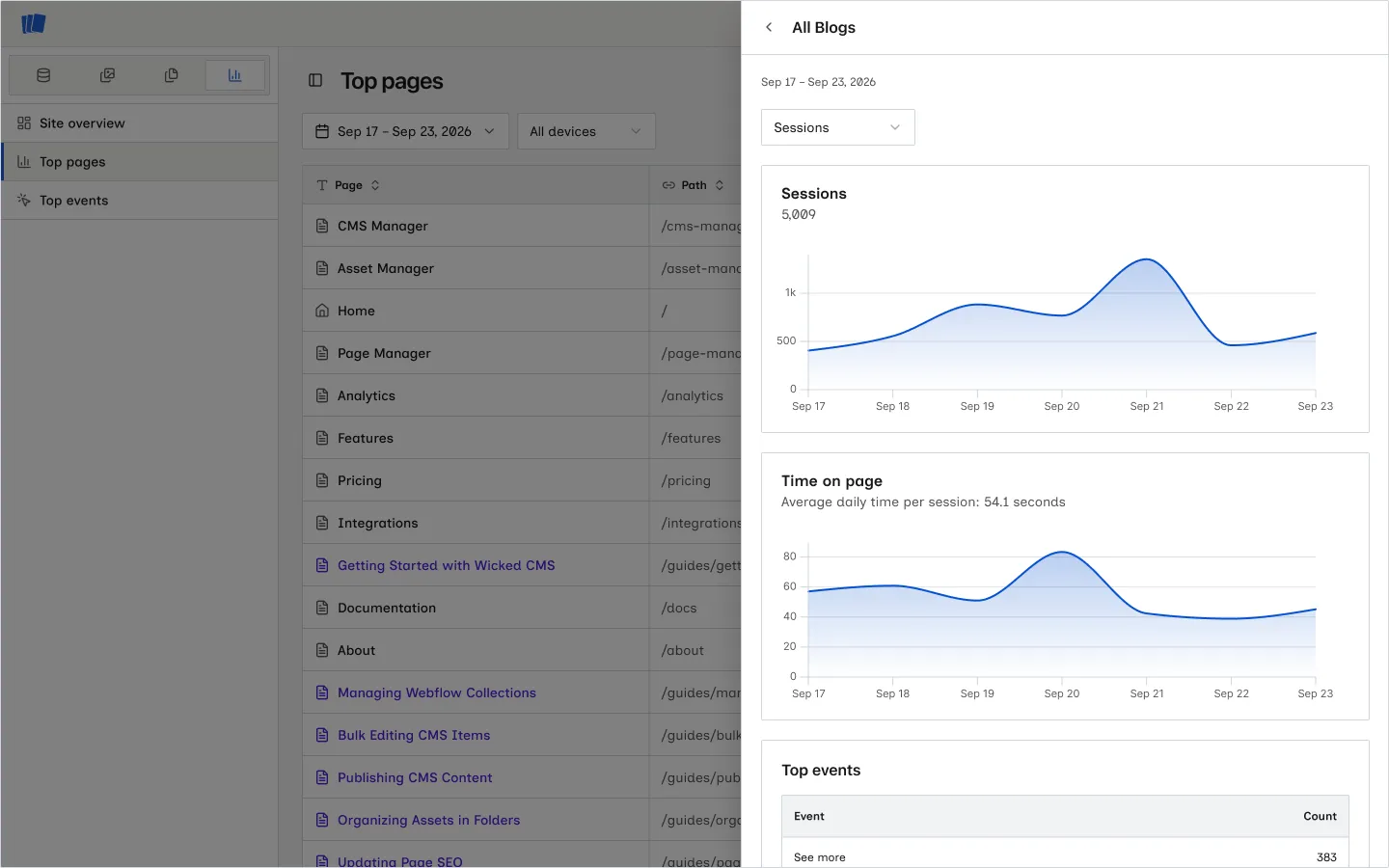Click the Sessions chart peak at Sep 21
The image size is (1389, 868).
[1146, 259]
